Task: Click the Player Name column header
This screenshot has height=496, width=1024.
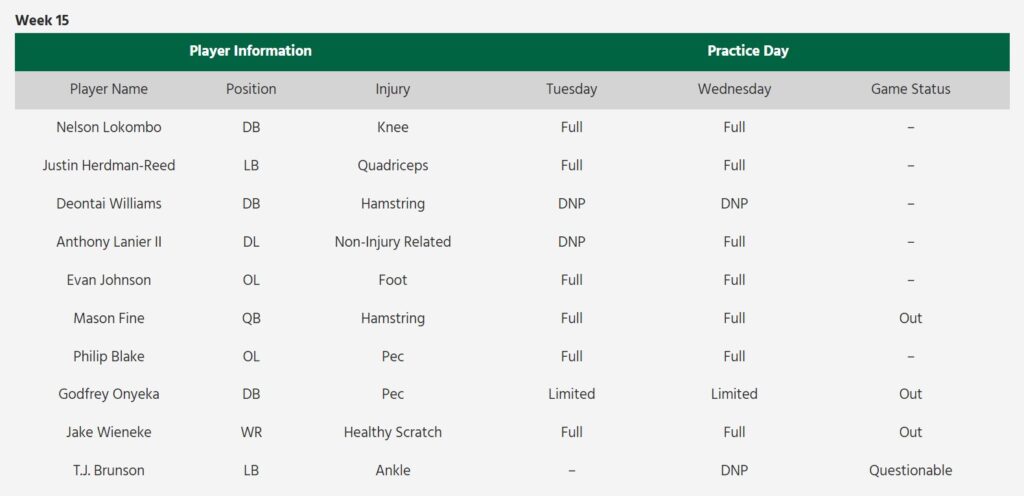Action: click(x=109, y=89)
